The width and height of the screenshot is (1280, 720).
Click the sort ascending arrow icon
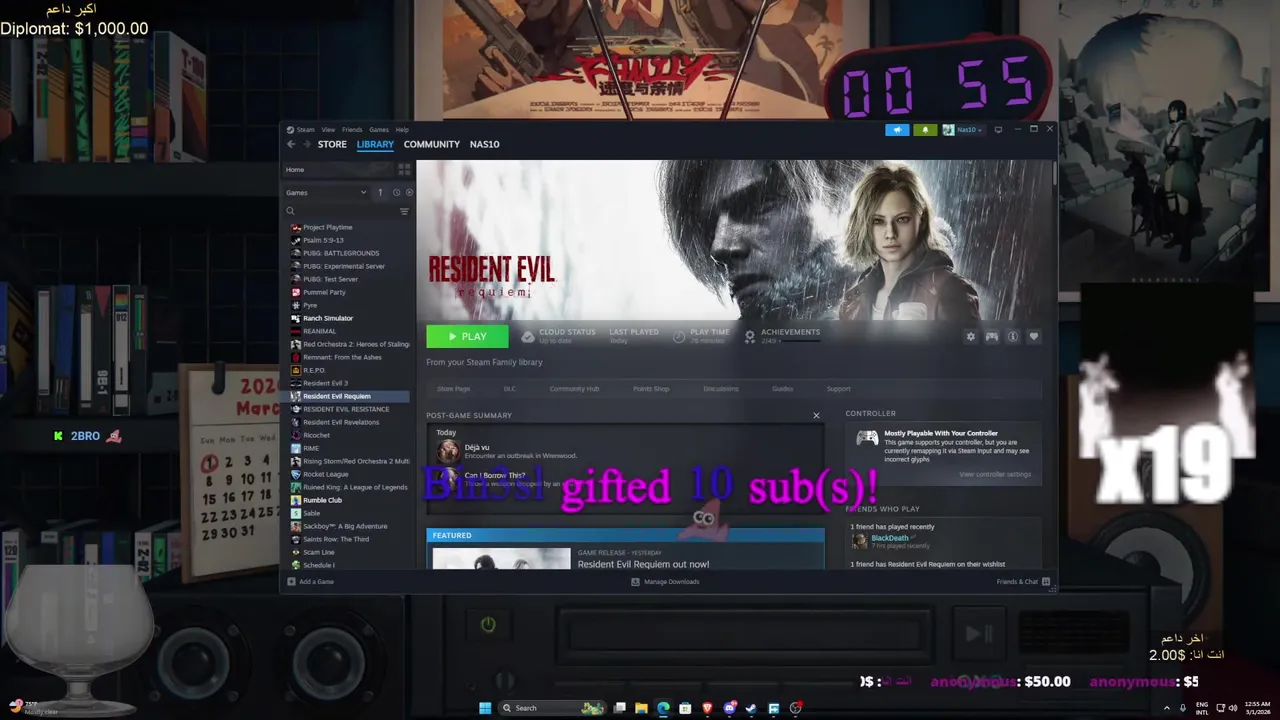pyautogui.click(x=380, y=192)
